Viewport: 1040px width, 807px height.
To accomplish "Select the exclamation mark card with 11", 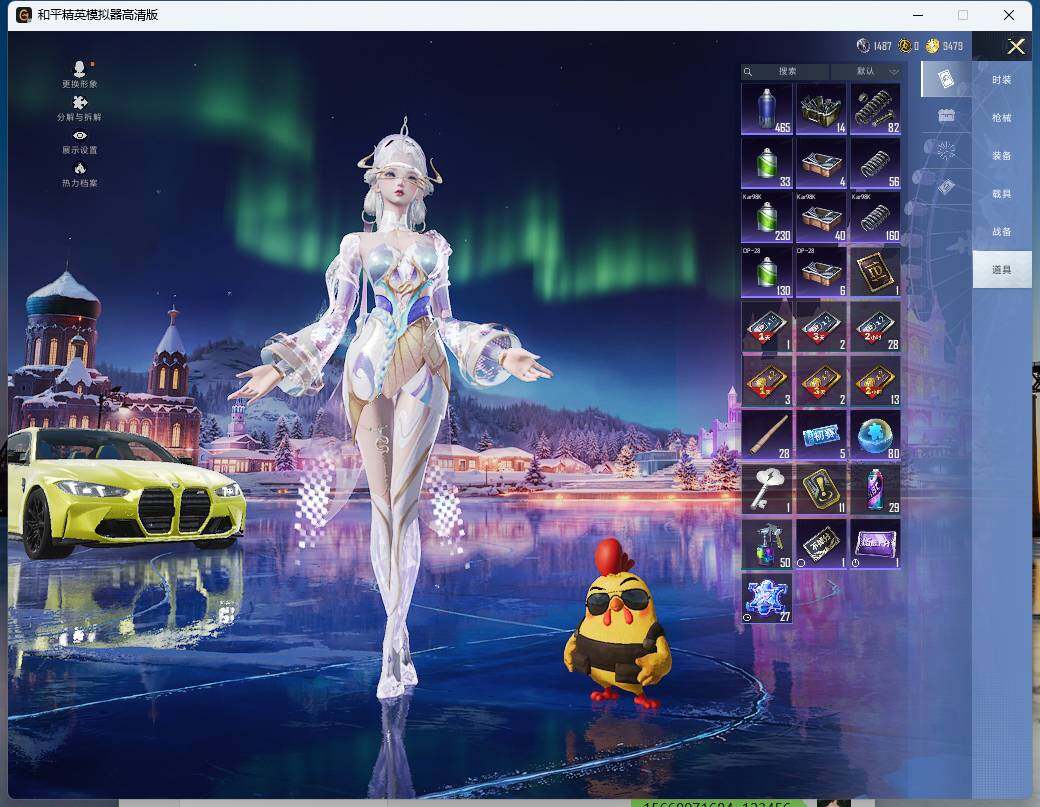I will tap(821, 489).
